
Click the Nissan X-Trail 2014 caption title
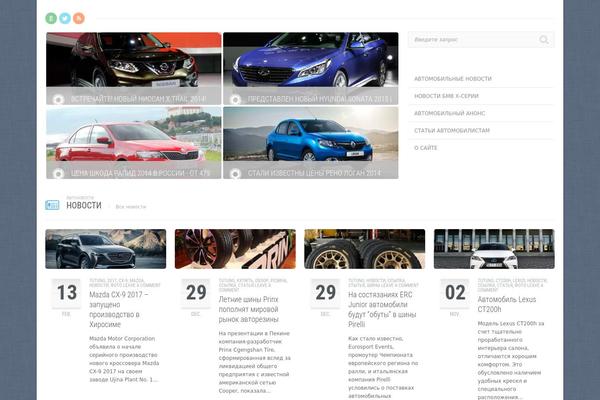(x=139, y=99)
